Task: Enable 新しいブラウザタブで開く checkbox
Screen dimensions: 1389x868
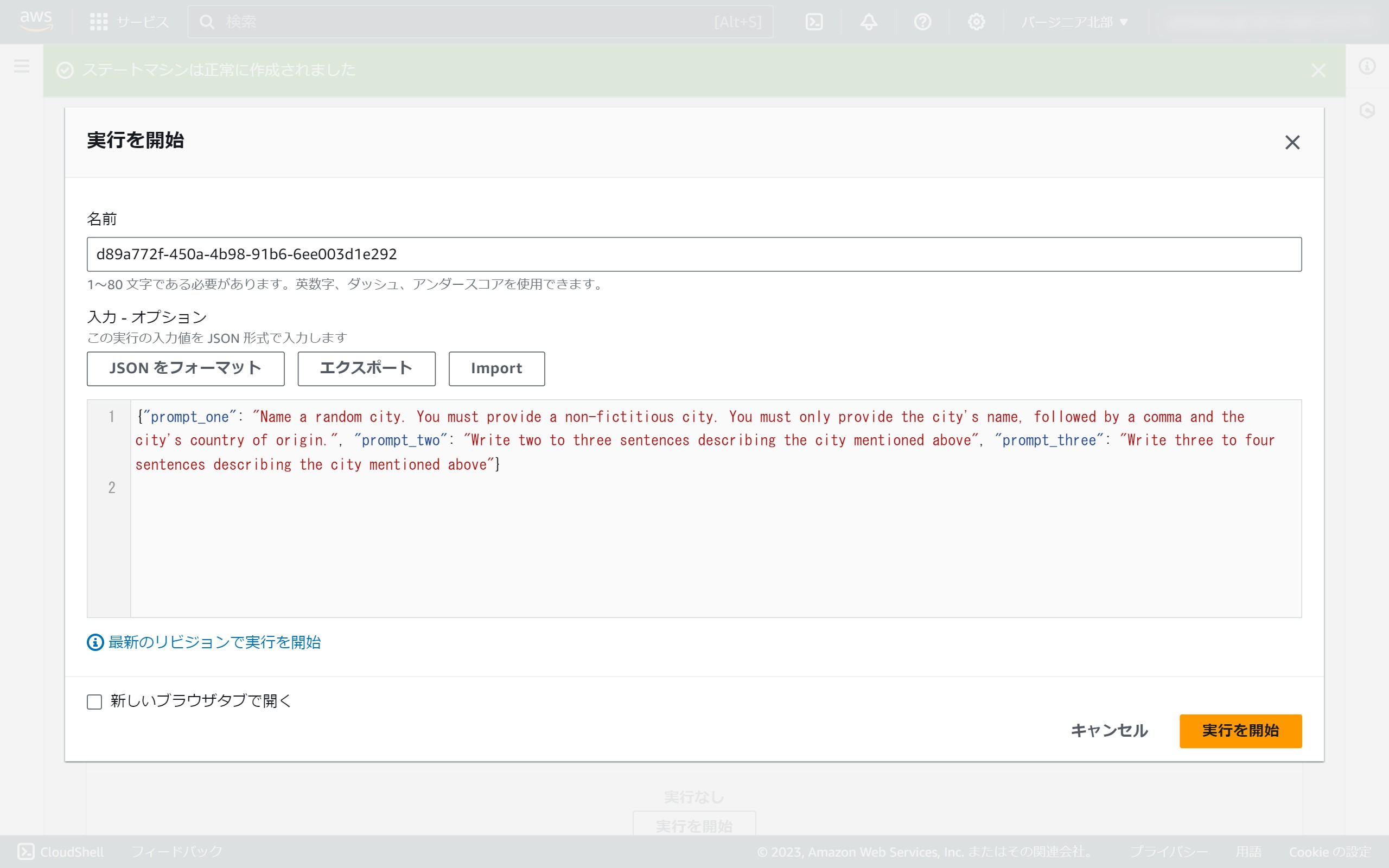Action: [95, 701]
